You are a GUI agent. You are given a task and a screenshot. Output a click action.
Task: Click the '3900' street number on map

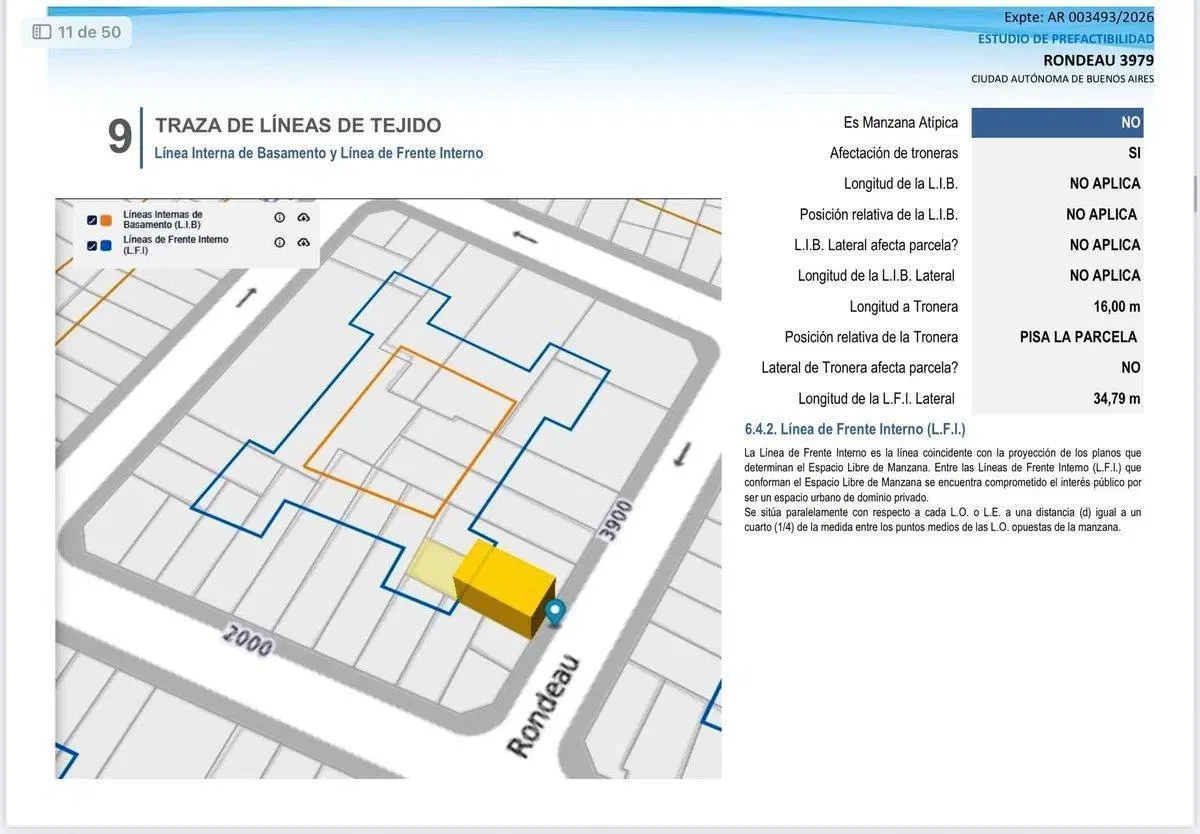[x=616, y=520]
